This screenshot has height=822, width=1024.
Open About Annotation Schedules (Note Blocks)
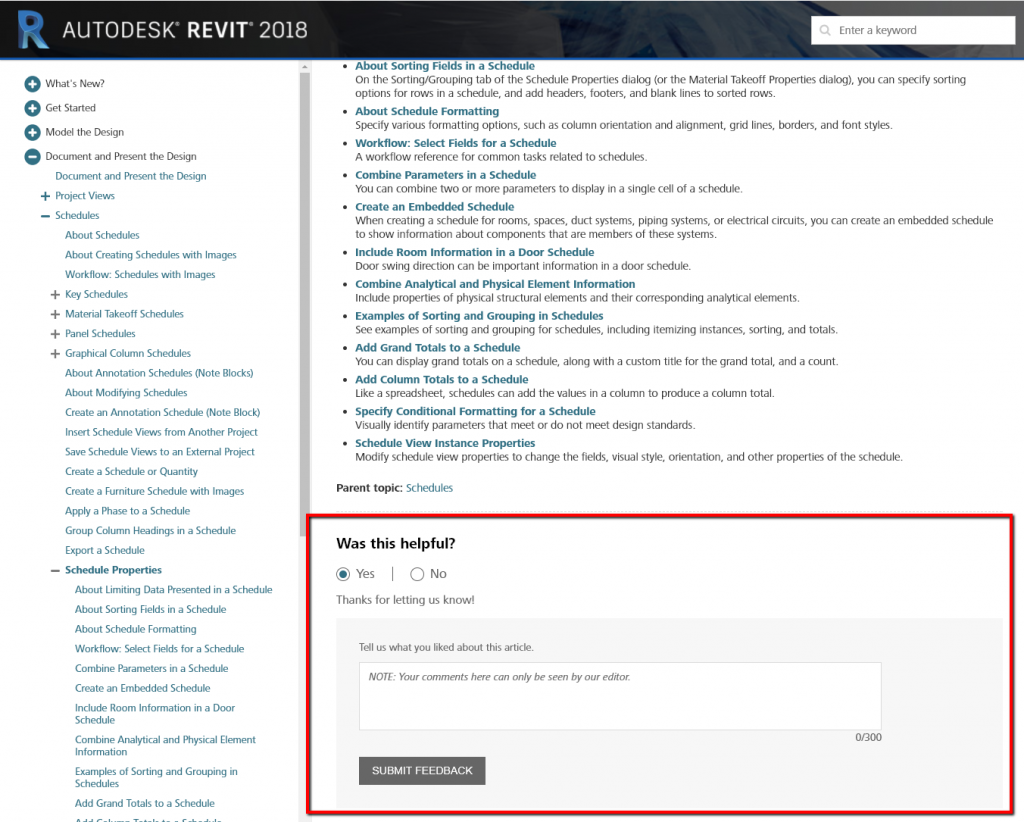[159, 373]
